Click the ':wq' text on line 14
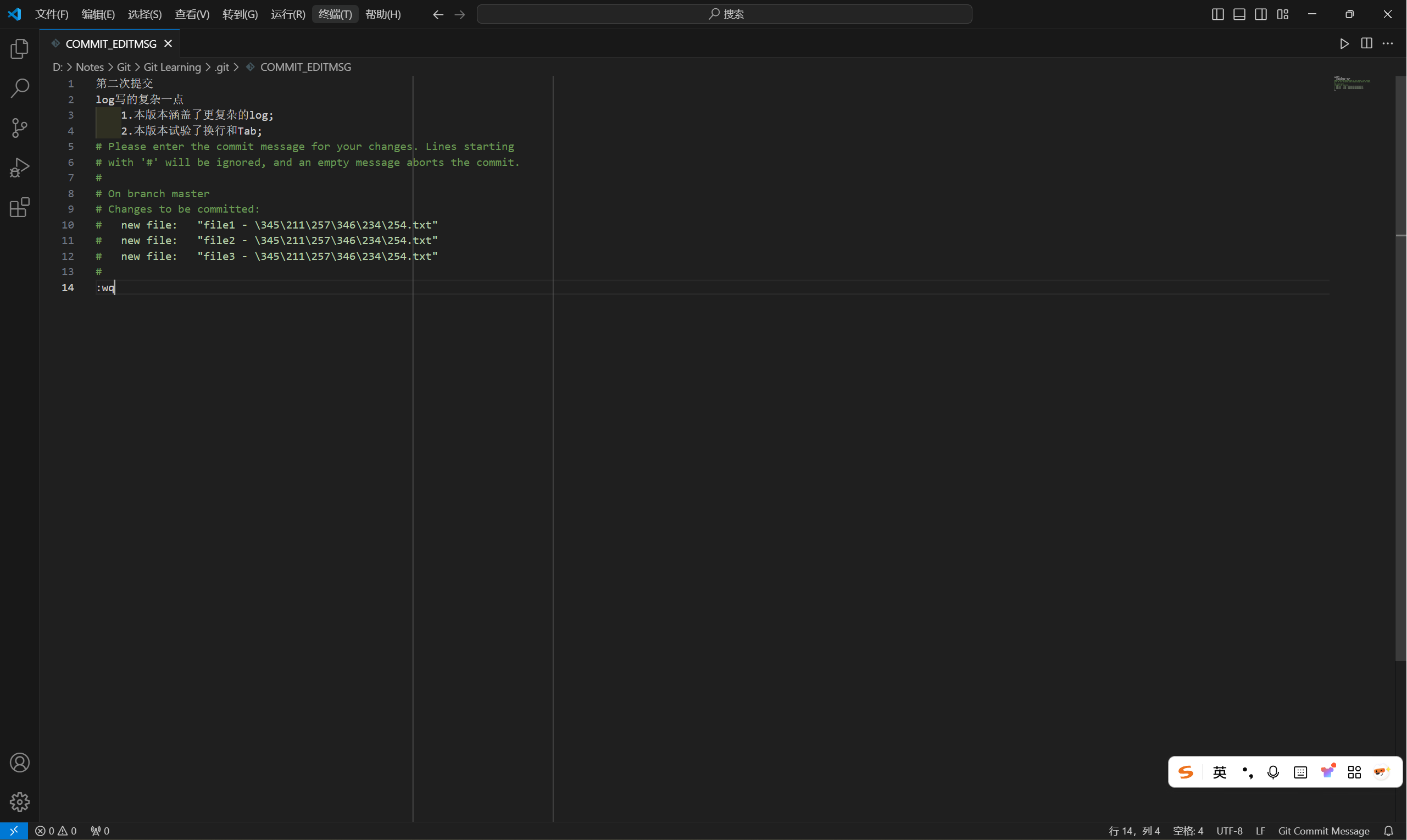The width and height of the screenshot is (1407, 840). 105,287
